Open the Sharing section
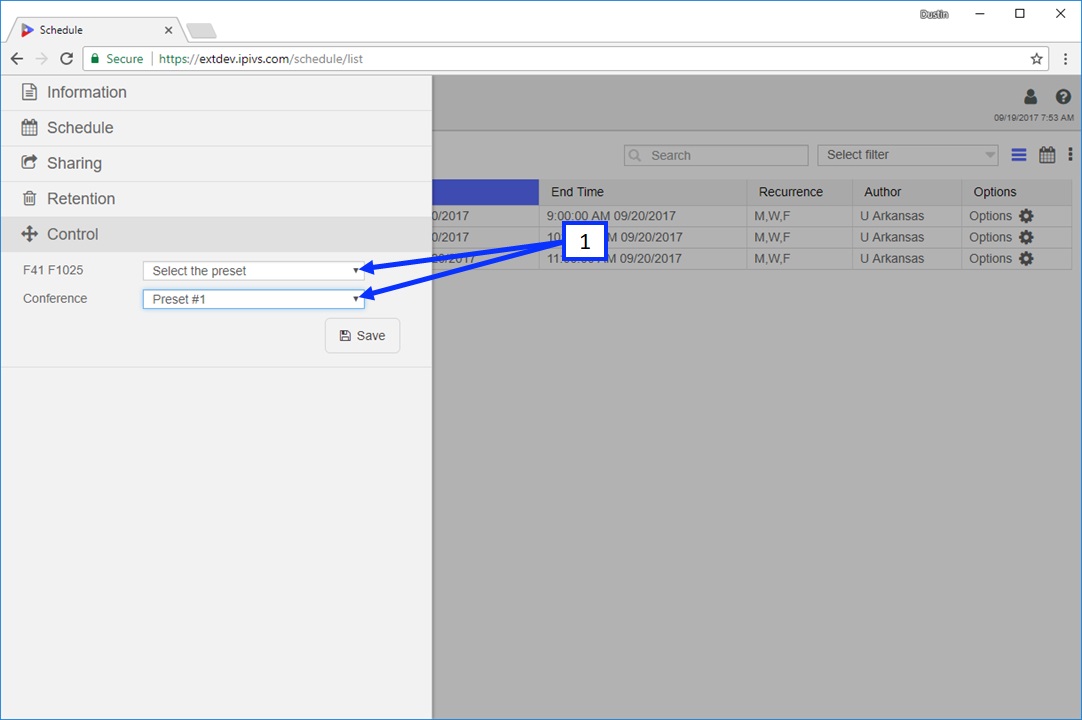1082x720 pixels. pyautogui.click(x=216, y=164)
